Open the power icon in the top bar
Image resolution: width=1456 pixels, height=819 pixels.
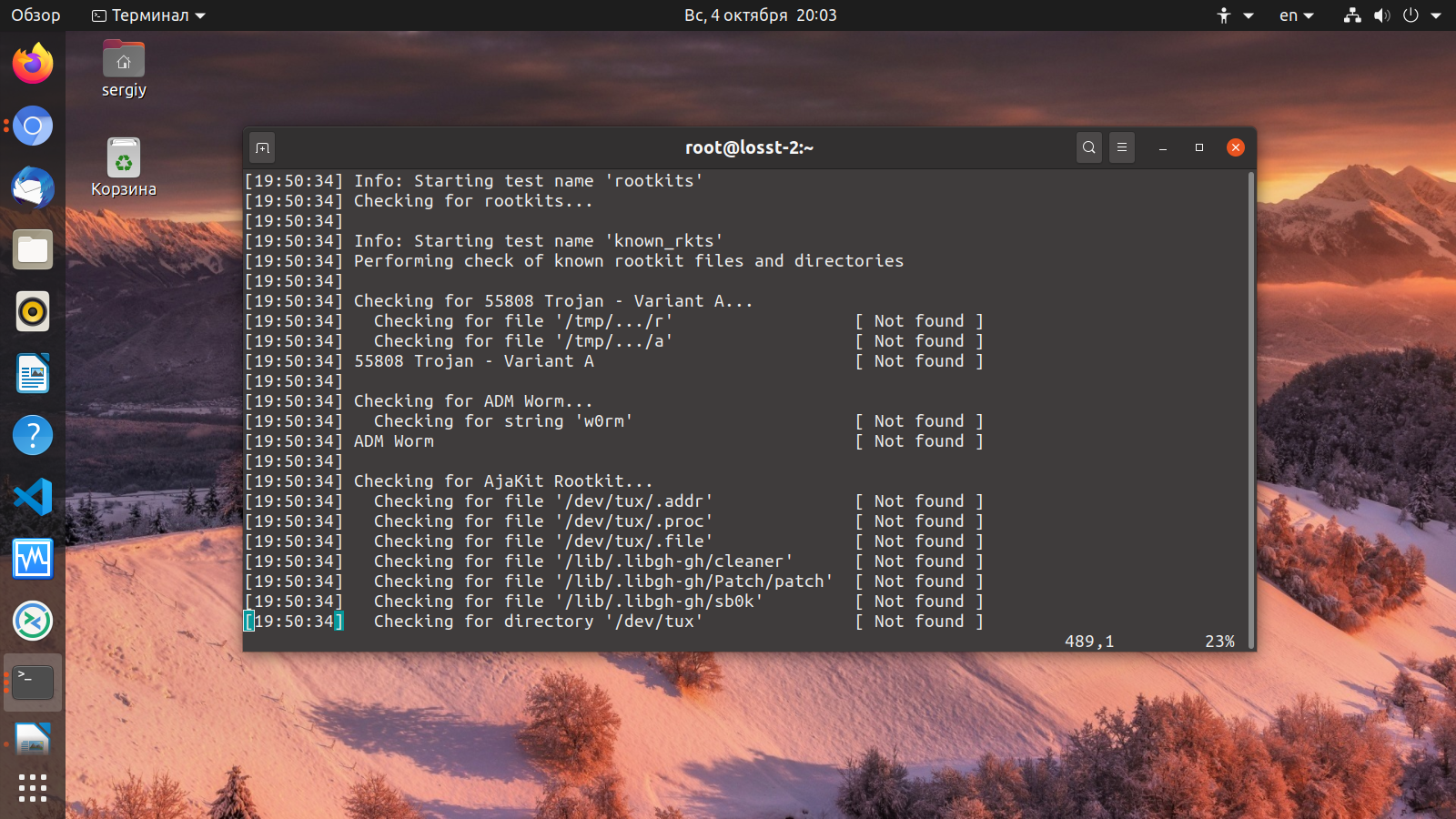(1411, 15)
